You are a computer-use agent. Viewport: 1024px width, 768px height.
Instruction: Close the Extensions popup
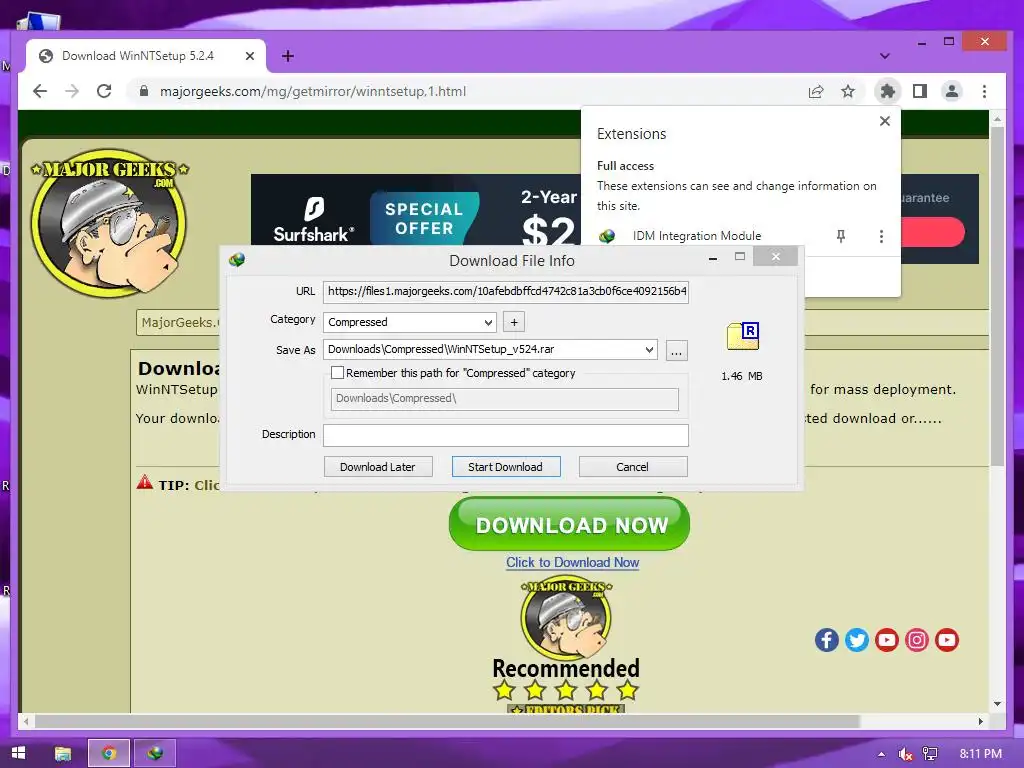click(885, 121)
